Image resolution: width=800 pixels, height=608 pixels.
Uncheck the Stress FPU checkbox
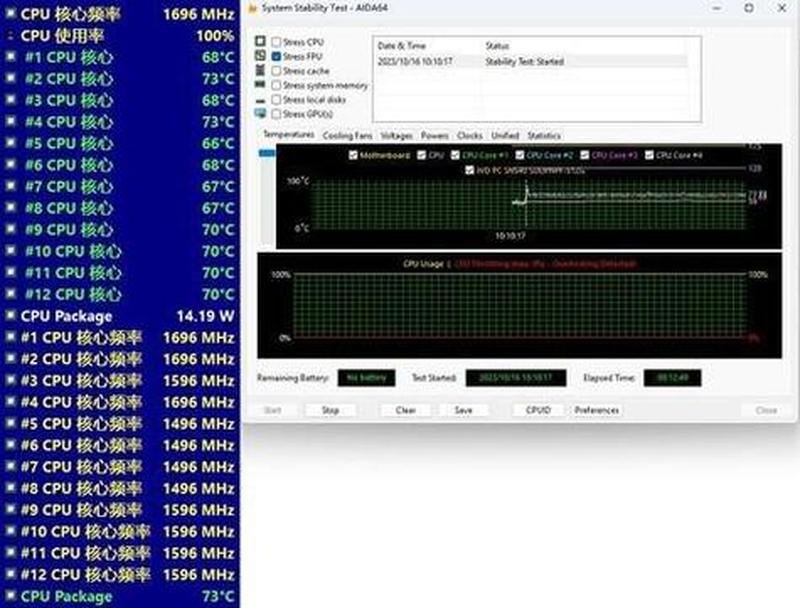277,56
